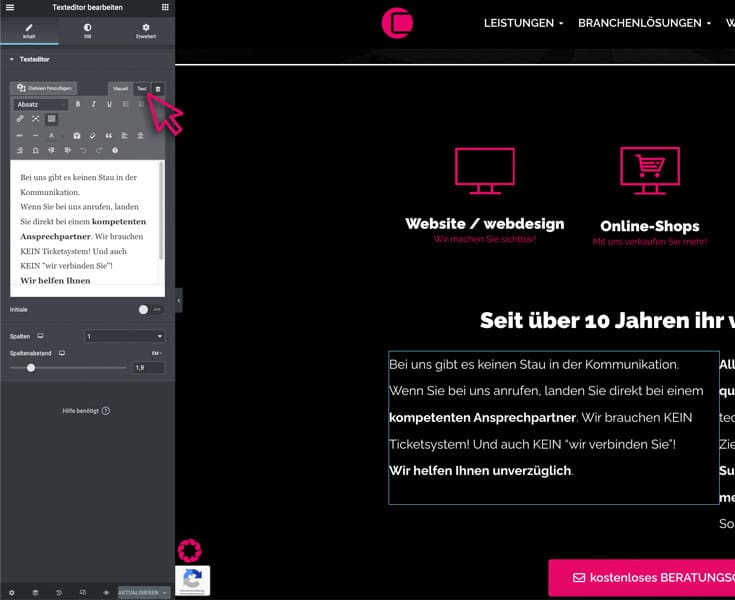Click the Spaltenabstand slider handle

pyautogui.click(x=31, y=368)
